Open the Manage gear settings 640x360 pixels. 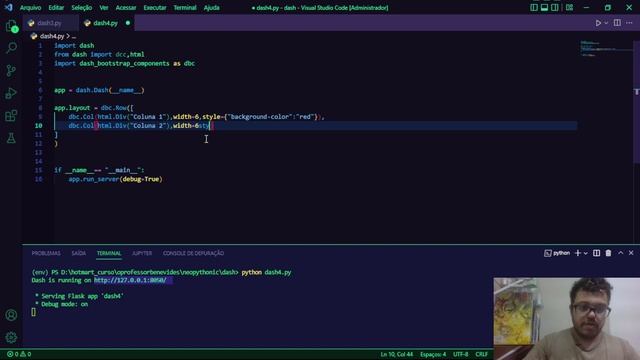(x=11, y=337)
